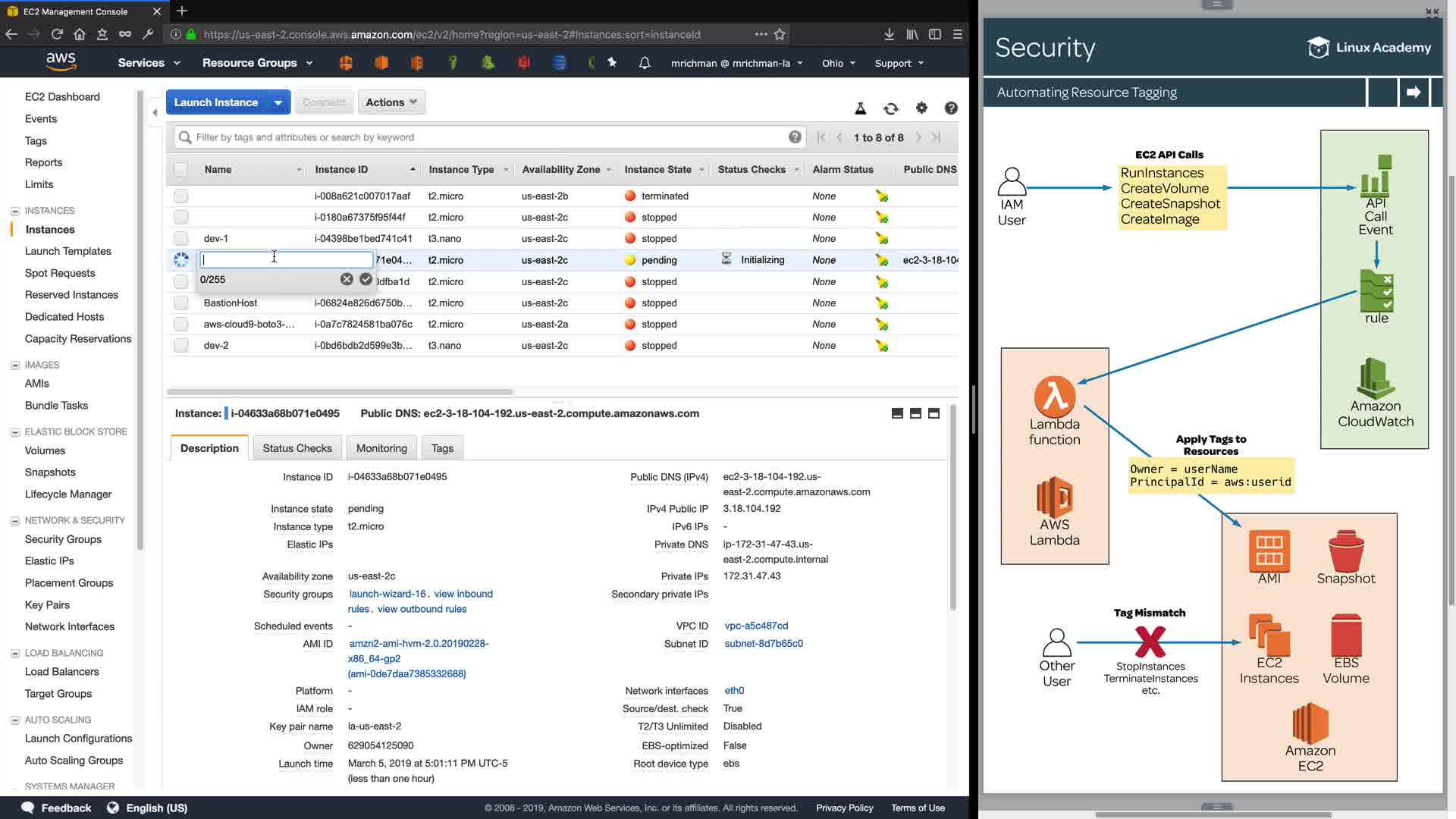Open the Tags tab

442,448
